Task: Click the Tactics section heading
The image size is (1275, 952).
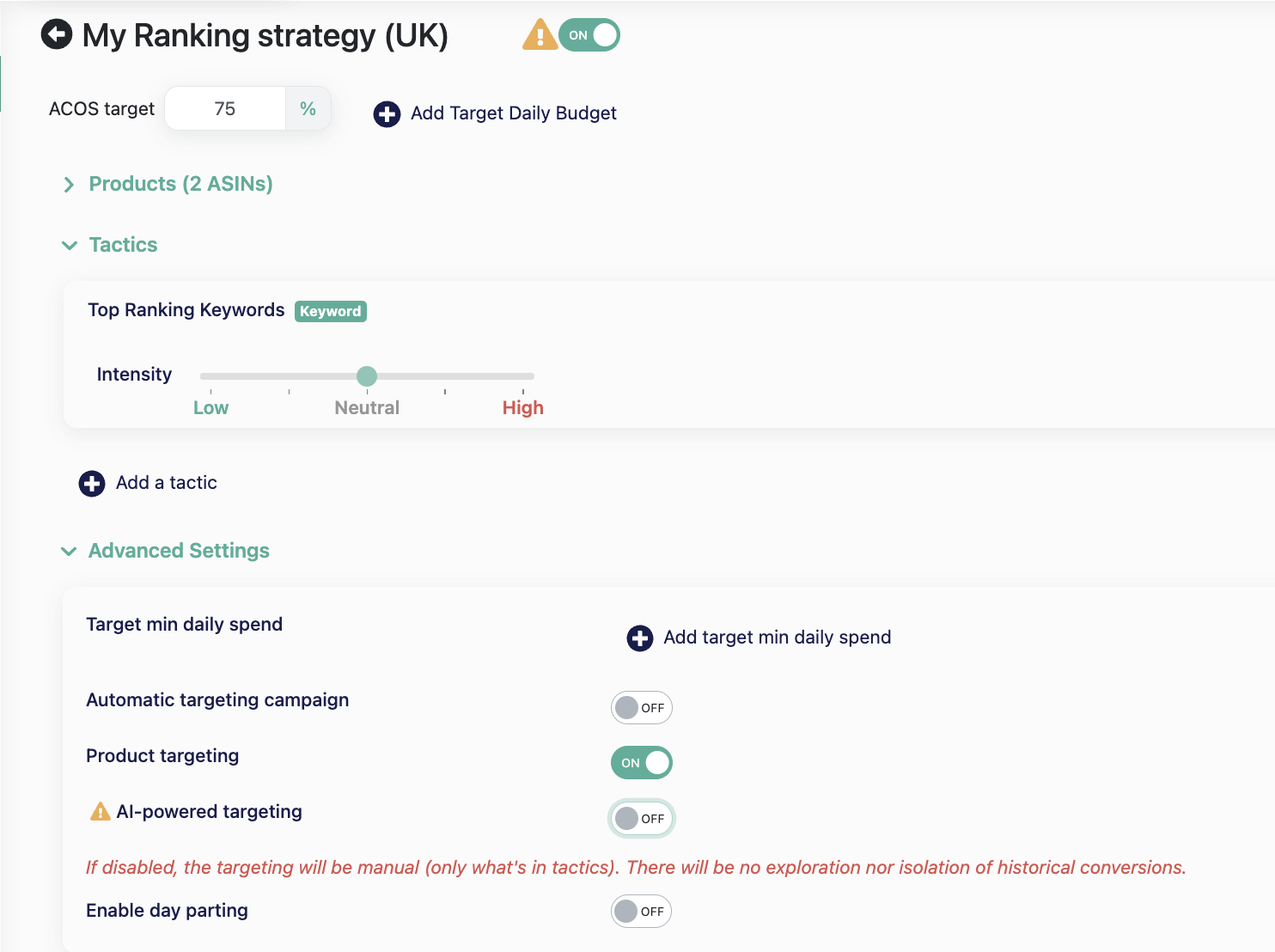Action: click(x=124, y=245)
